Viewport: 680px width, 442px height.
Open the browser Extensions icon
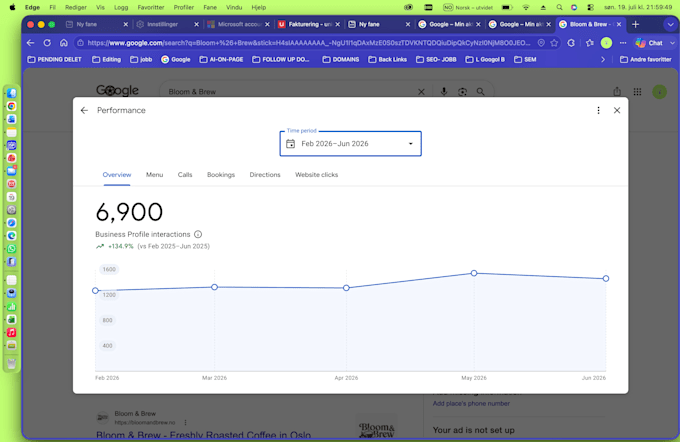(x=571, y=43)
